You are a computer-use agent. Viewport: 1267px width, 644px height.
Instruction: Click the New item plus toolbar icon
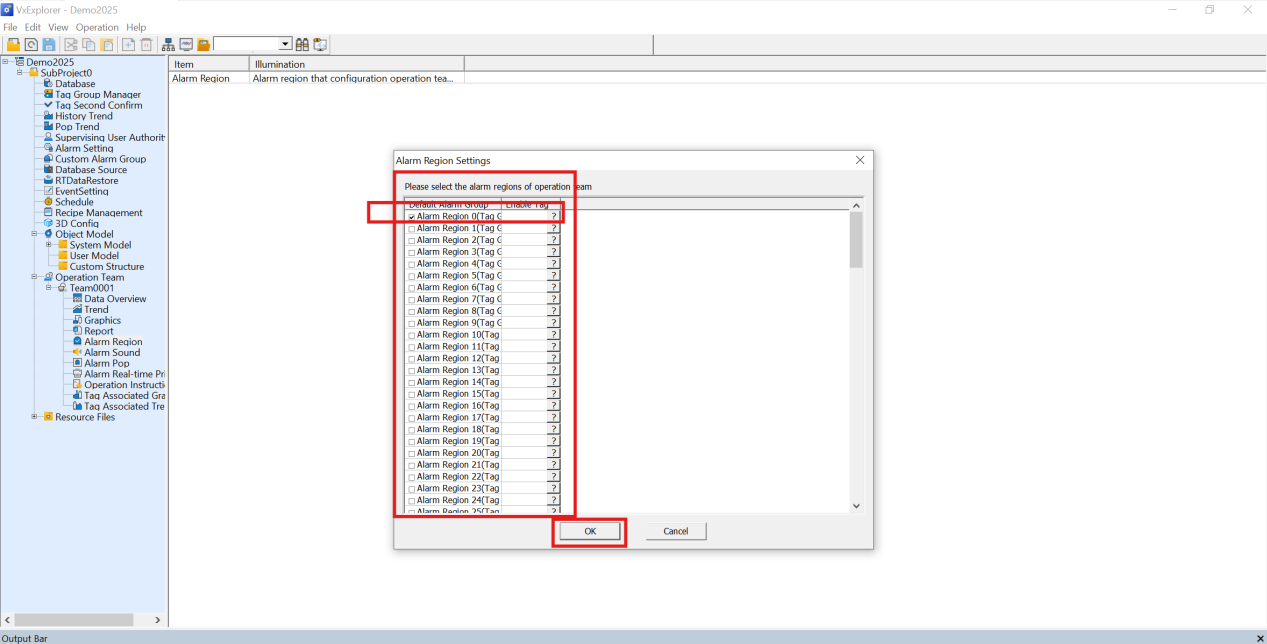point(129,44)
